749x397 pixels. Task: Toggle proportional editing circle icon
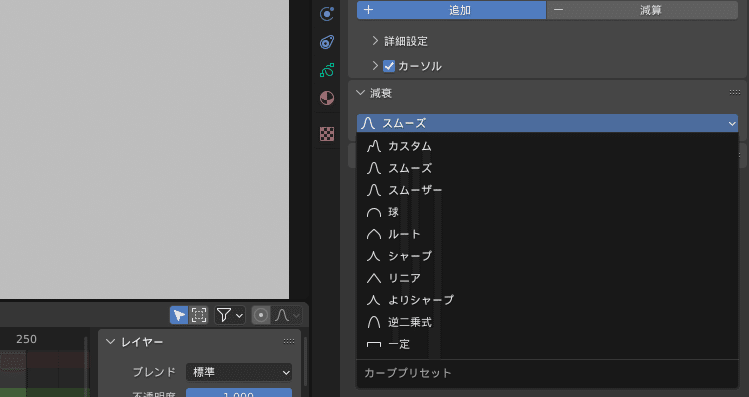261,315
